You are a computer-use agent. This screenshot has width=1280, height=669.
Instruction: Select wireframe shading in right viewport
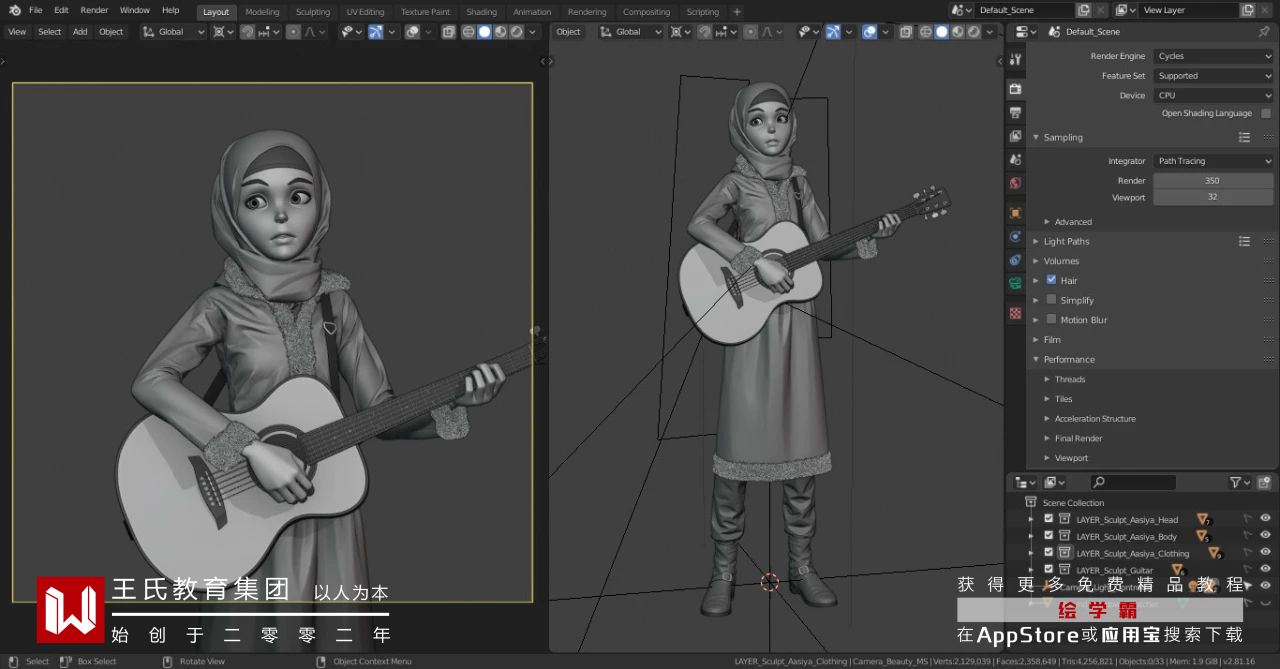926,32
